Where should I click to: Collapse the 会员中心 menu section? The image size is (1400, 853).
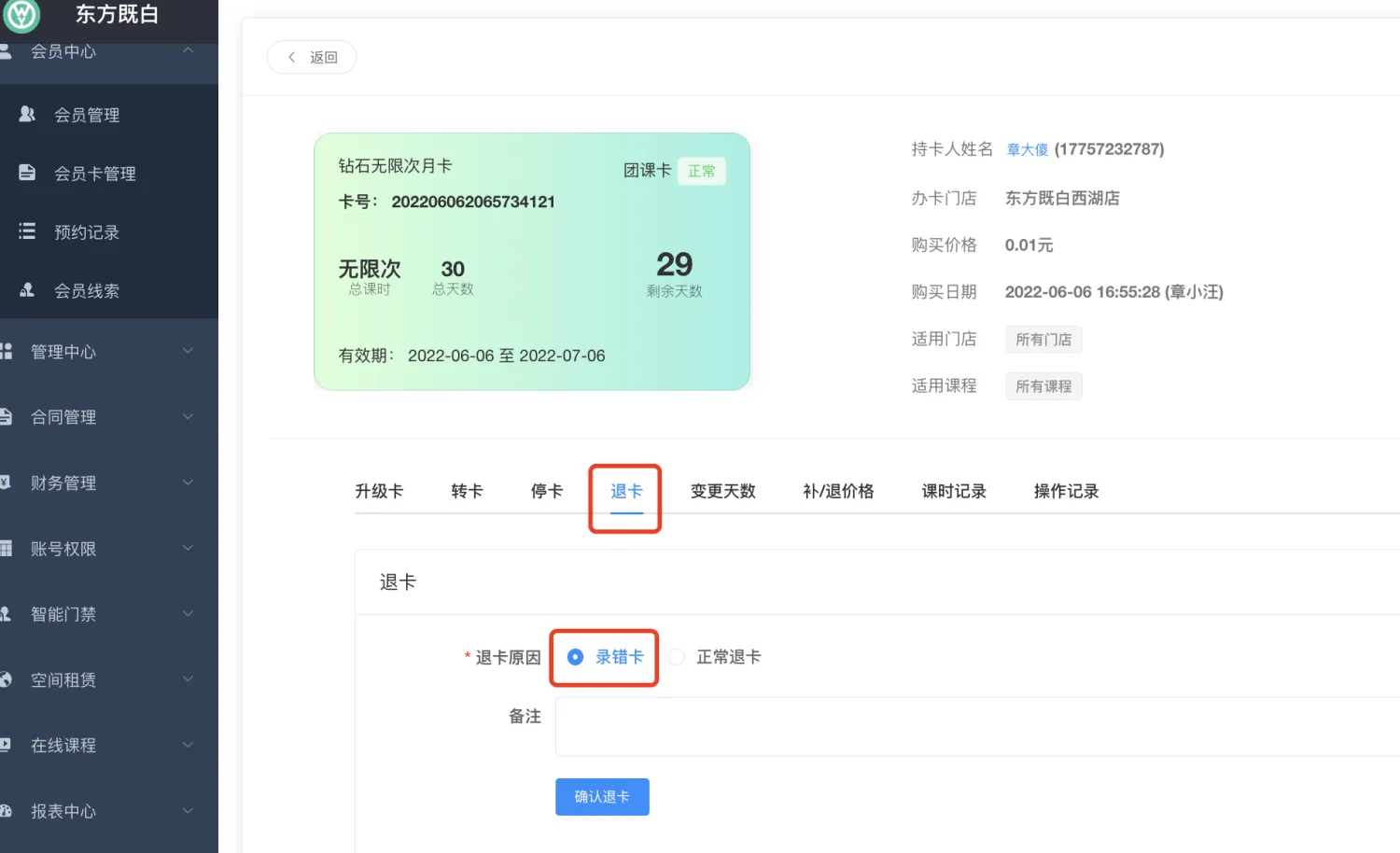[188, 50]
